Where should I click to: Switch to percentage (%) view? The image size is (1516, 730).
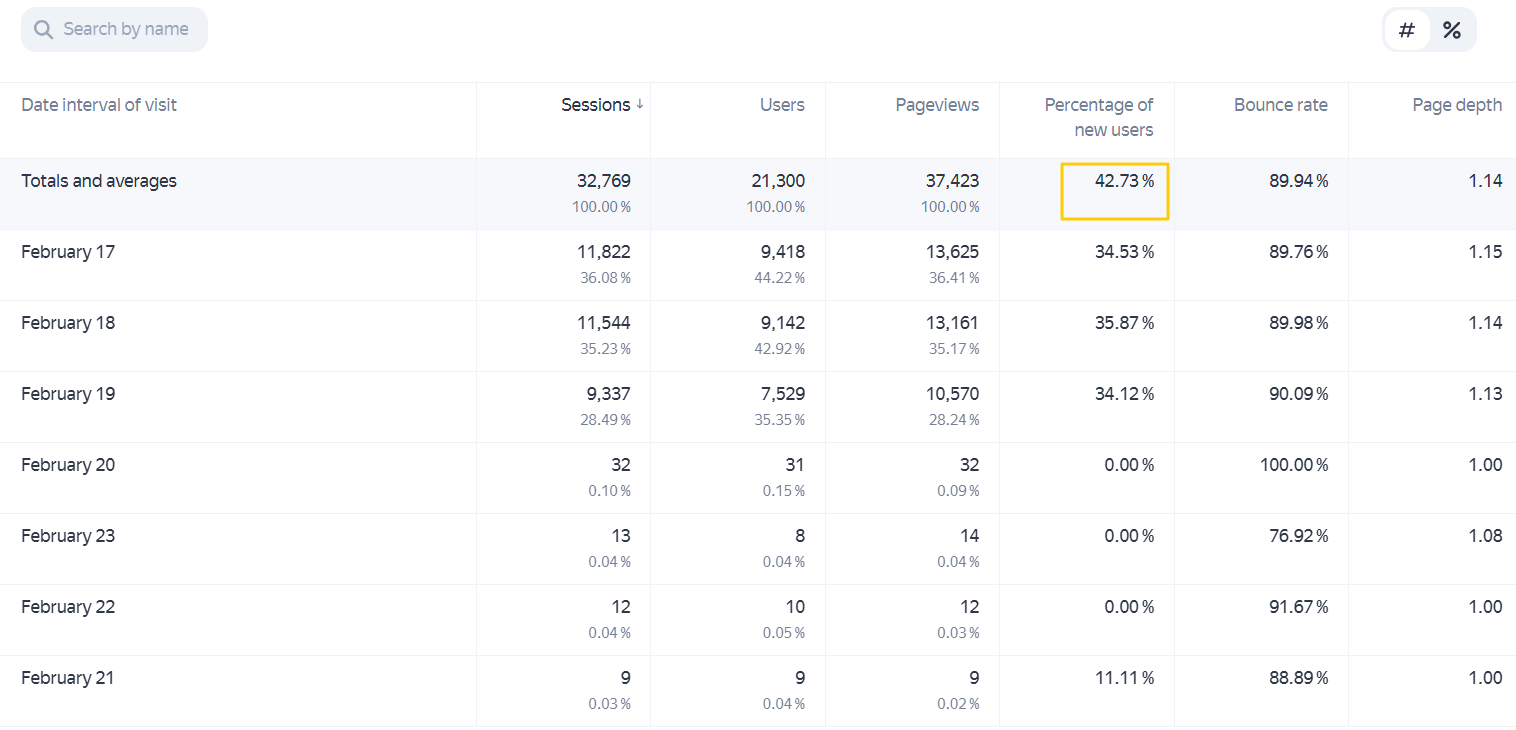tap(1451, 30)
